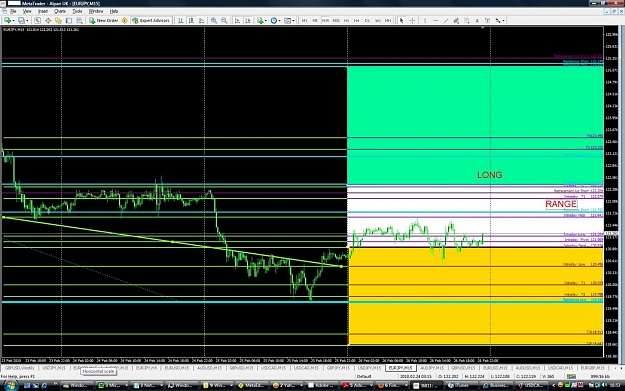This screenshot has width=625, height=391.
Task: Select the trendline drawing tool
Action: [x=446, y=20]
